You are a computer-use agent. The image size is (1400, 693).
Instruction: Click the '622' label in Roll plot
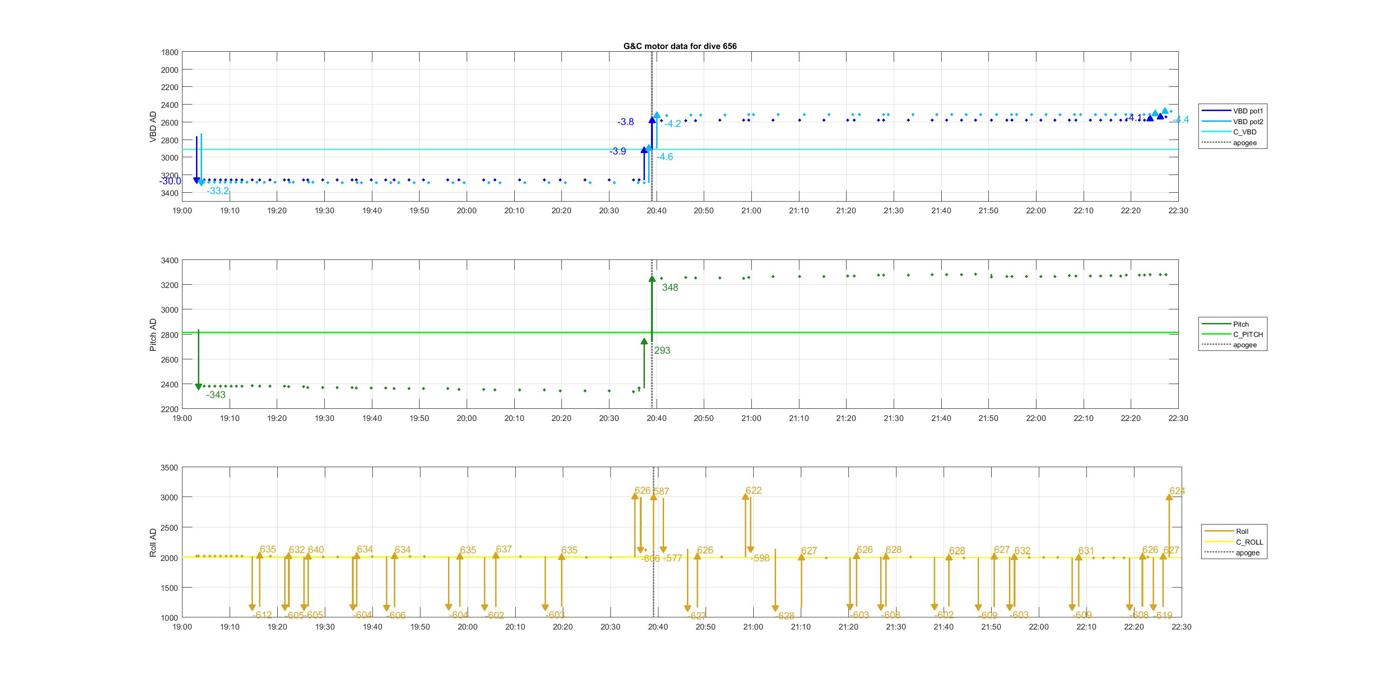[x=754, y=491]
